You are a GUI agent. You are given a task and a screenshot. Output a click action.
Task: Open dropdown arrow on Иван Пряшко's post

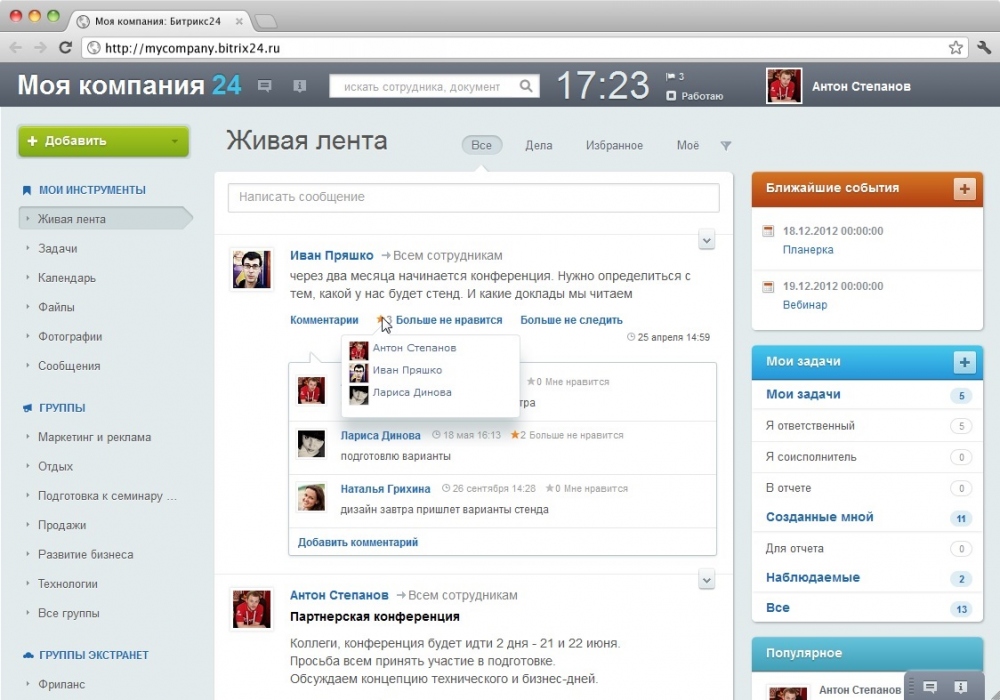click(707, 239)
